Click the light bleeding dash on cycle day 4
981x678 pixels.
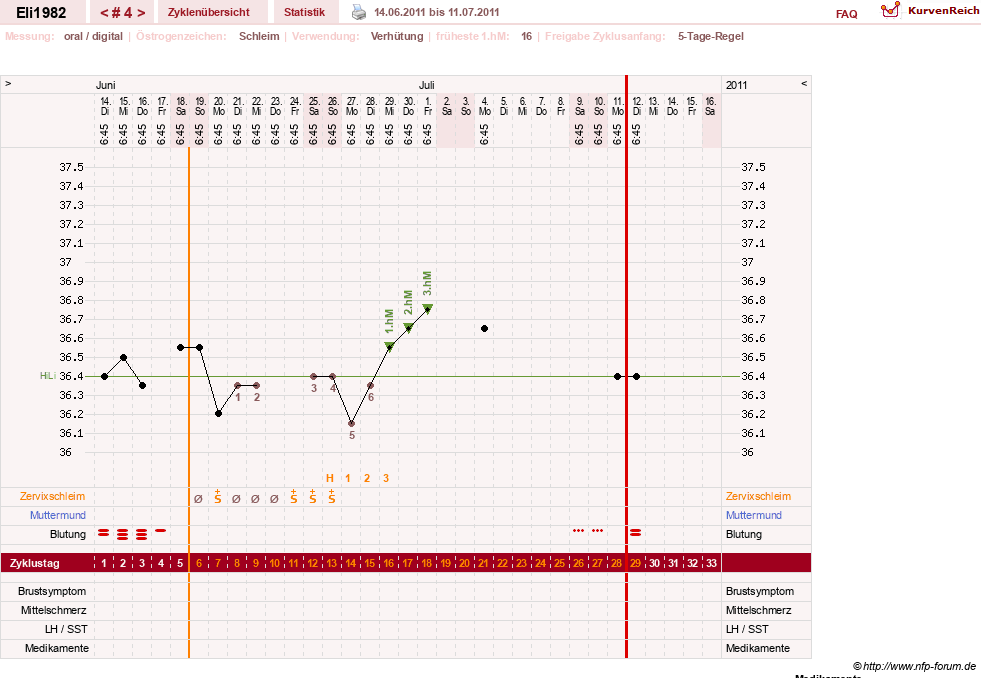pos(160,530)
